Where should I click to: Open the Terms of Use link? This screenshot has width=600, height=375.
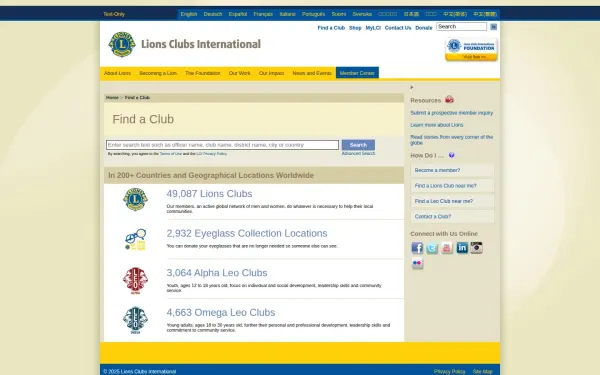pos(171,154)
